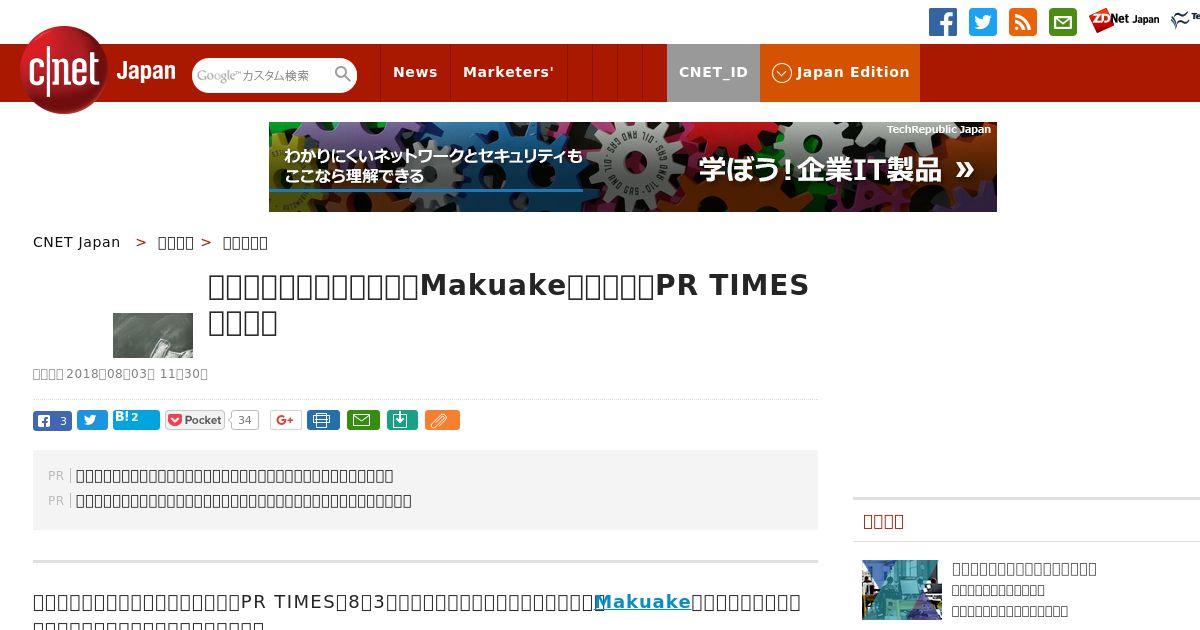Save article to Pocket

click(195, 420)
